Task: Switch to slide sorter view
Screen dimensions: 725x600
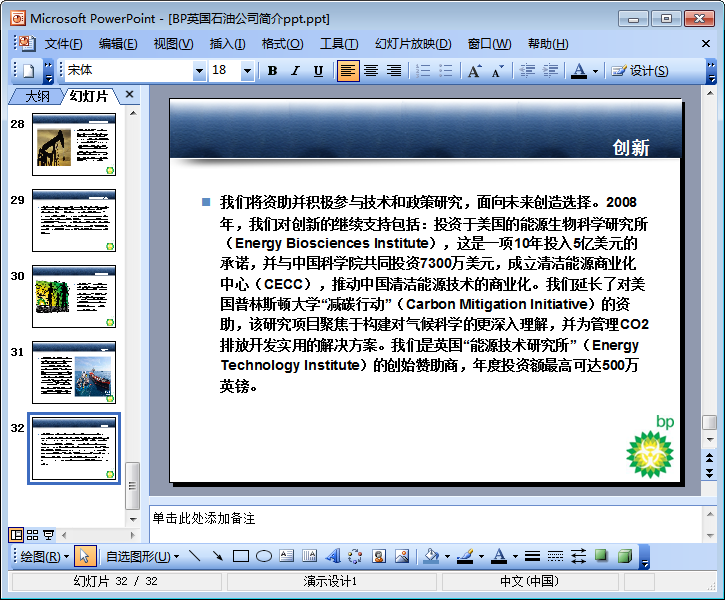Action: coord(32,535)
